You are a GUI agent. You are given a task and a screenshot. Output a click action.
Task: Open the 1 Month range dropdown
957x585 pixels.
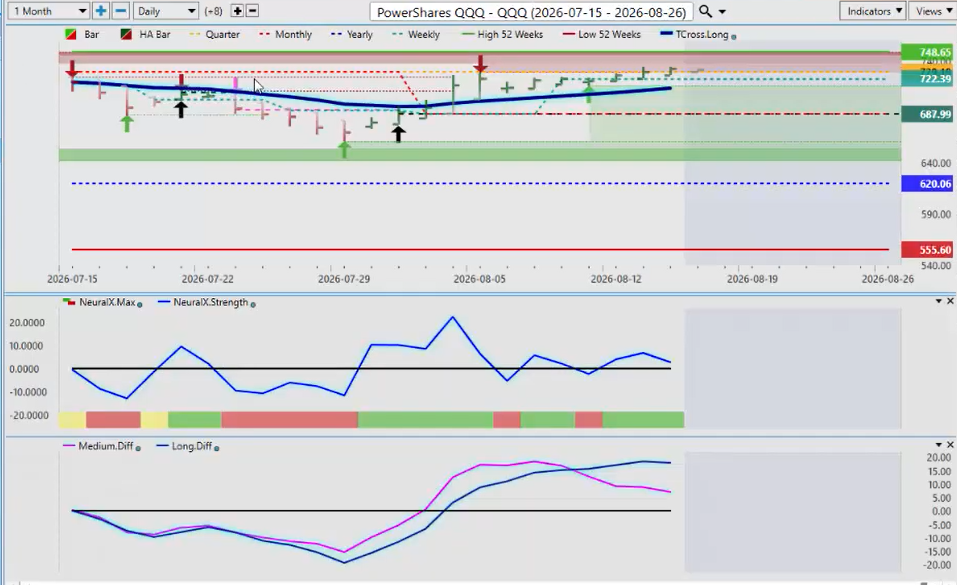(50, 11)
